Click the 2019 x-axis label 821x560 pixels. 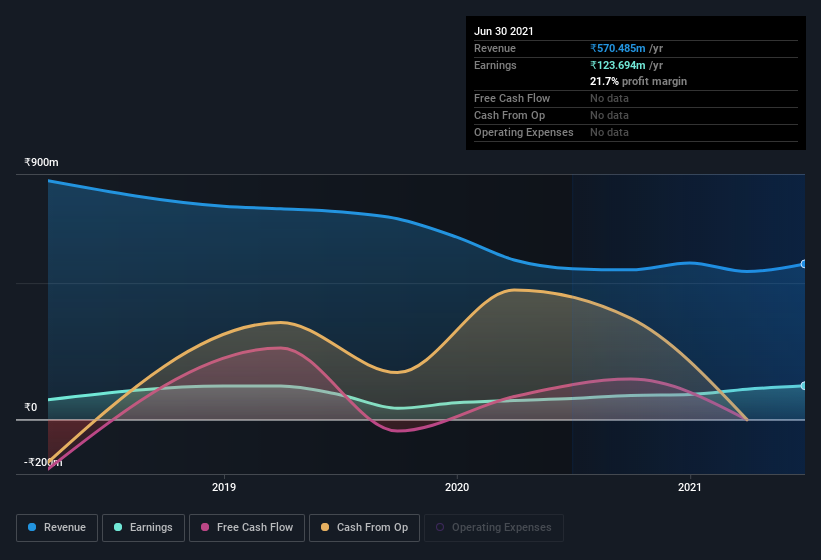click(224, 487)
